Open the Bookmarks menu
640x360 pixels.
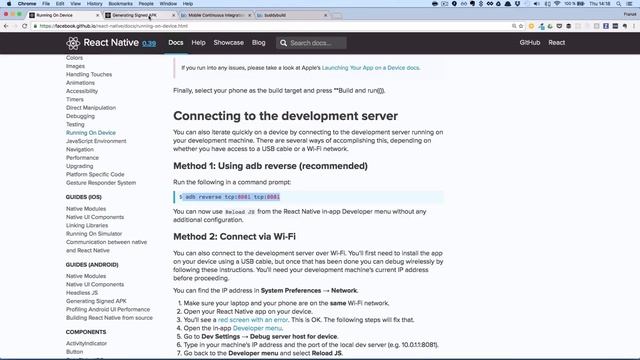coord(120,4)
